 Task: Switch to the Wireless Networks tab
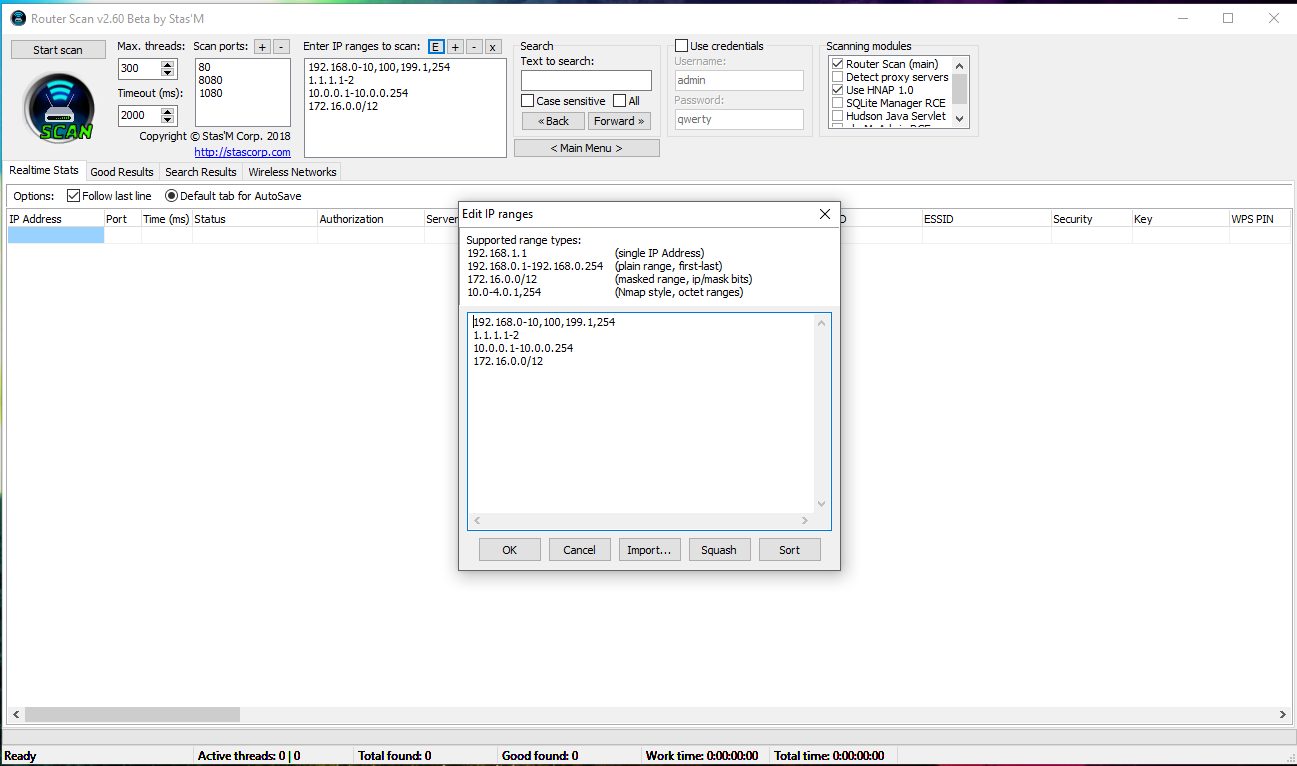(293, 172)
